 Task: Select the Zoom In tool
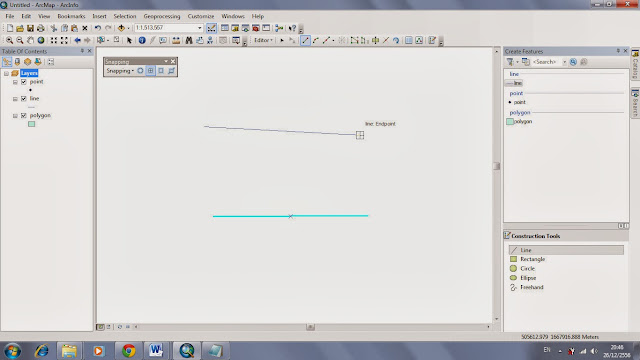coord(9,40)
